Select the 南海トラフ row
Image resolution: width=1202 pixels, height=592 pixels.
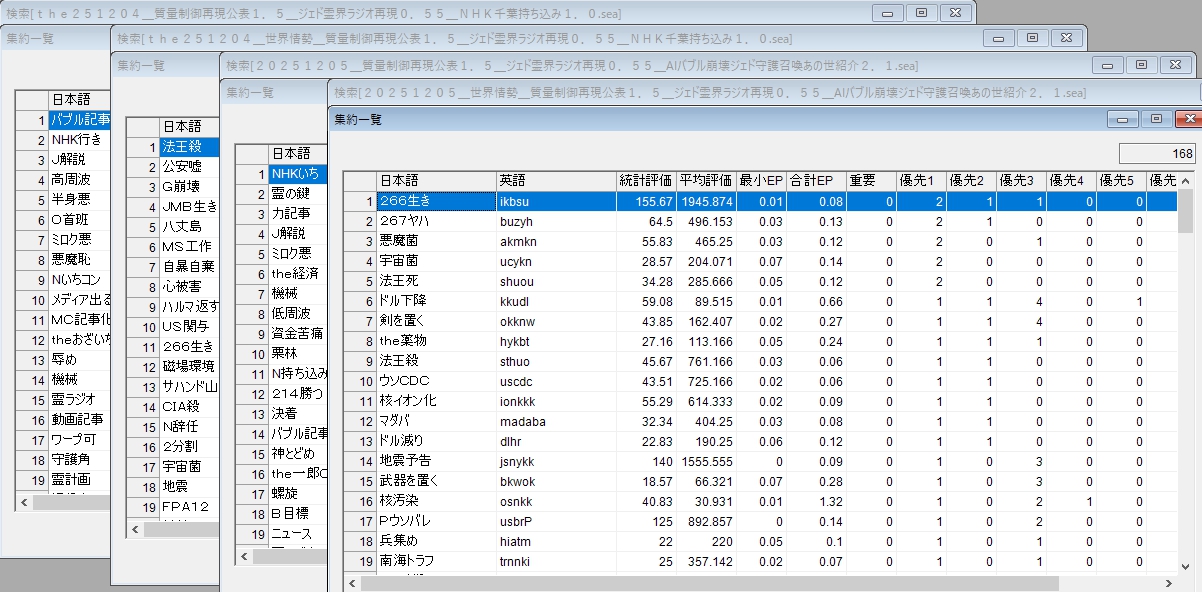pyautogui.click(x=436, y=561)
